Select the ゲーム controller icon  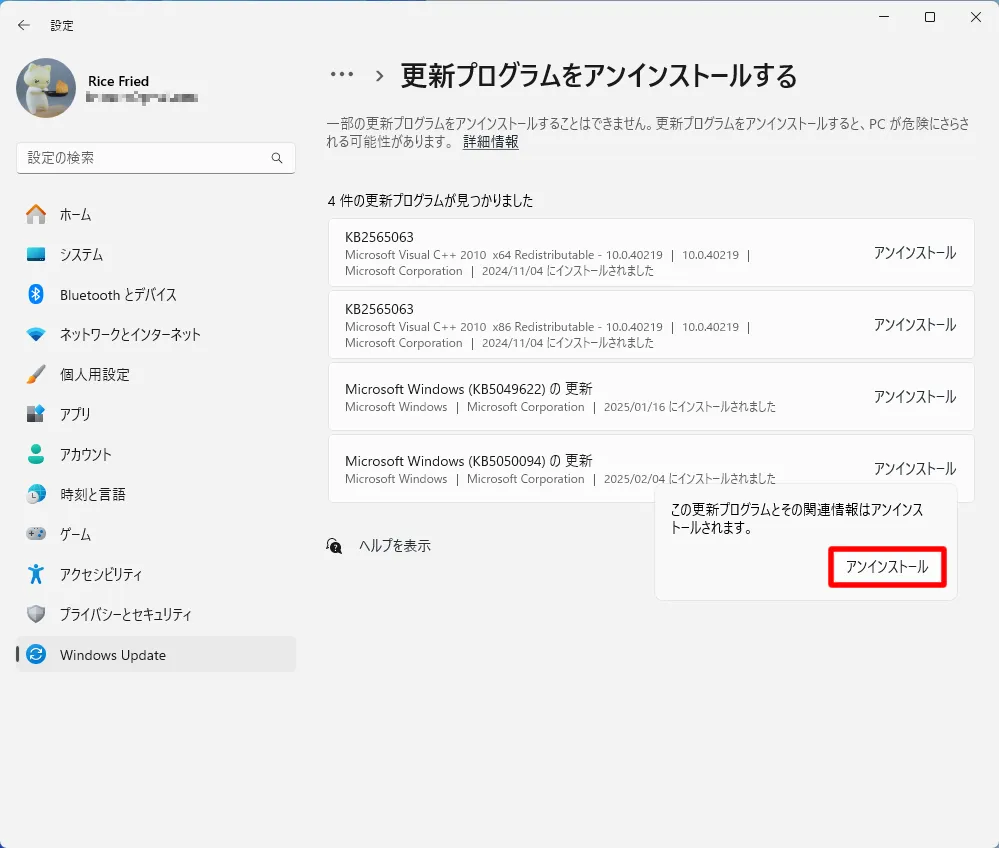tap(36, 534)
